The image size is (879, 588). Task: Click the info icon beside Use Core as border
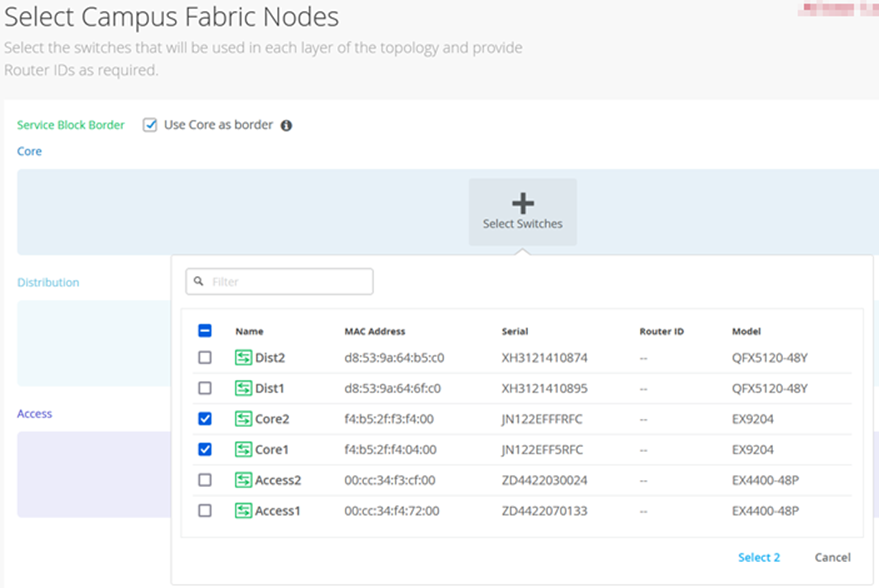[x=286, y=126]
